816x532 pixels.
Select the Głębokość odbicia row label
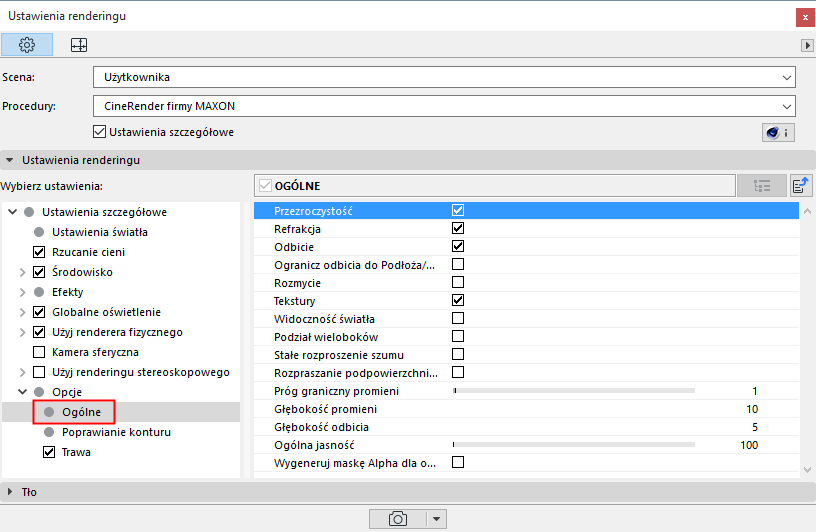click(321, 427)
